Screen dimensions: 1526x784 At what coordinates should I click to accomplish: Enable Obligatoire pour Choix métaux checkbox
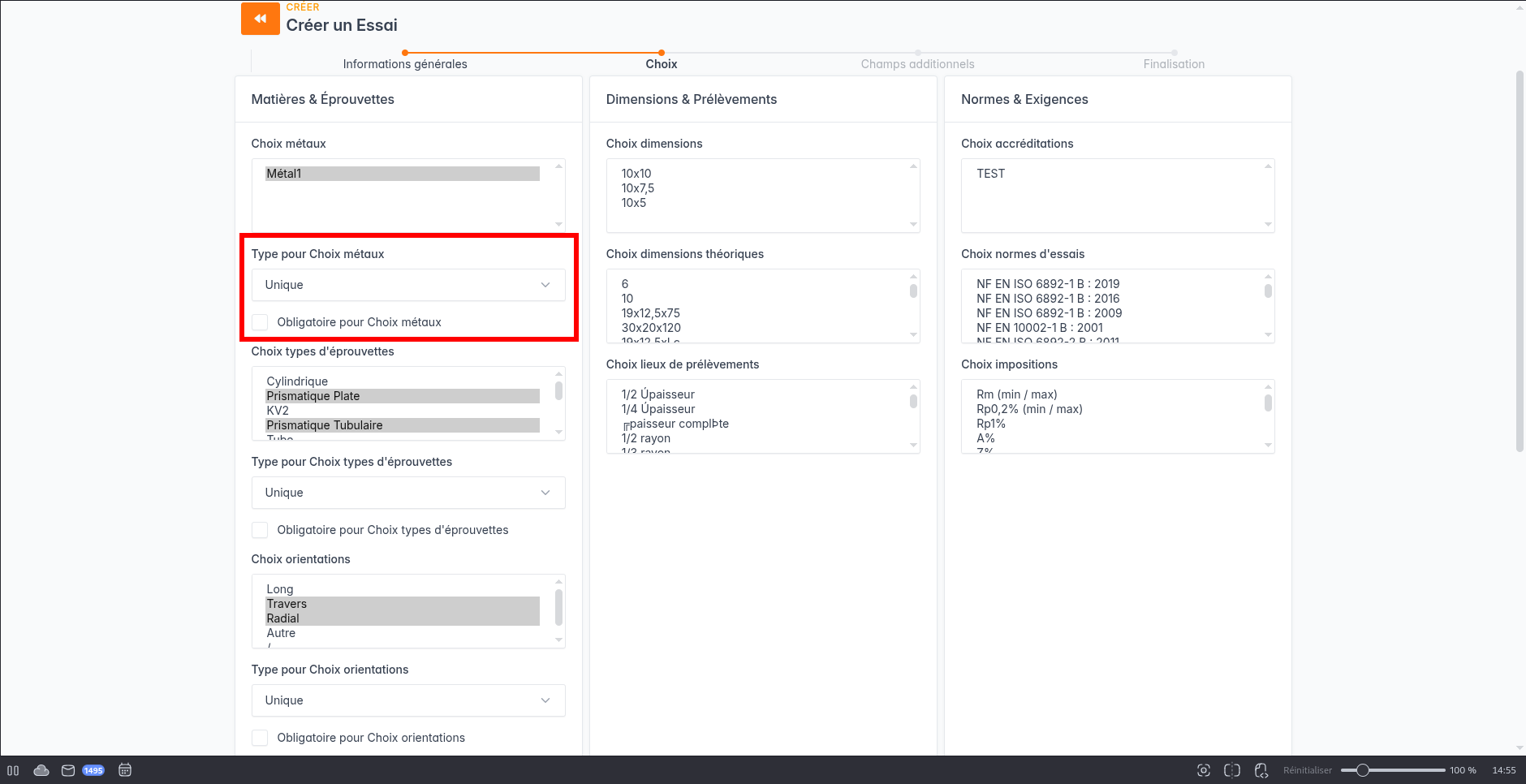point(260,322)
